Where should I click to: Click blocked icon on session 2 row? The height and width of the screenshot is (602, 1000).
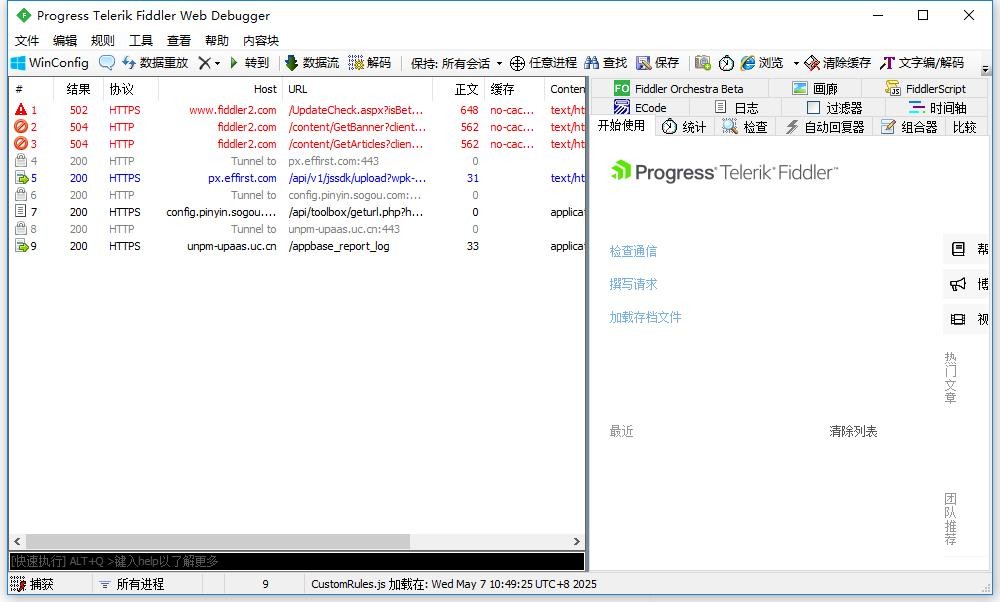tap(21, 127)
